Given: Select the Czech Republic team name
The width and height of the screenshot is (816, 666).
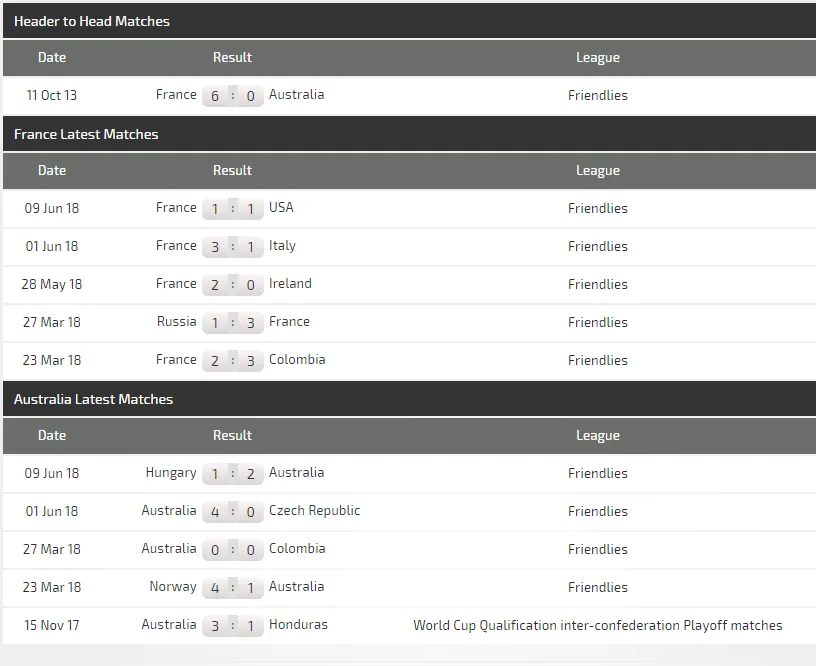Looking at the screenshot, I should (314, 511).
